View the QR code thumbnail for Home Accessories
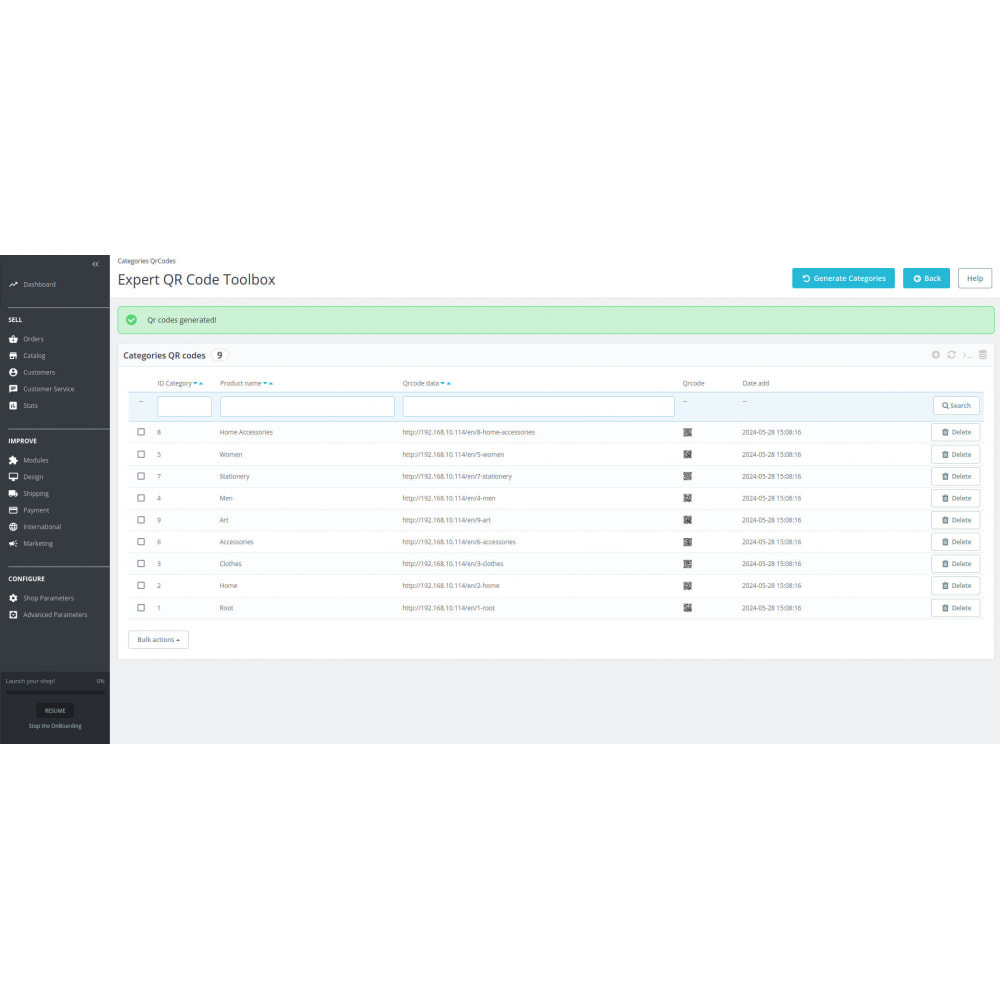This screenshot has height=1000, width=1000. coord(687,433)
